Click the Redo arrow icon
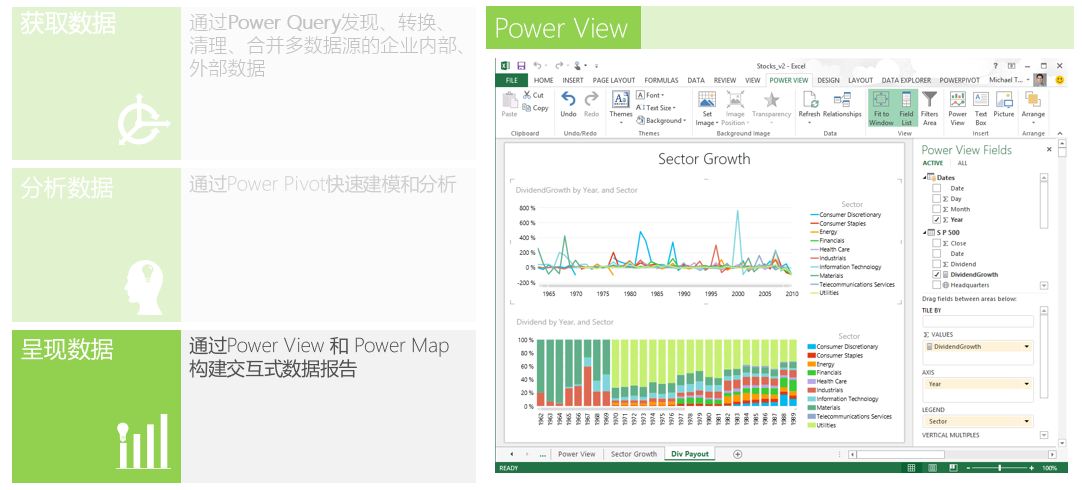This screenshot has width=1082, height=490. pos(591,99)
